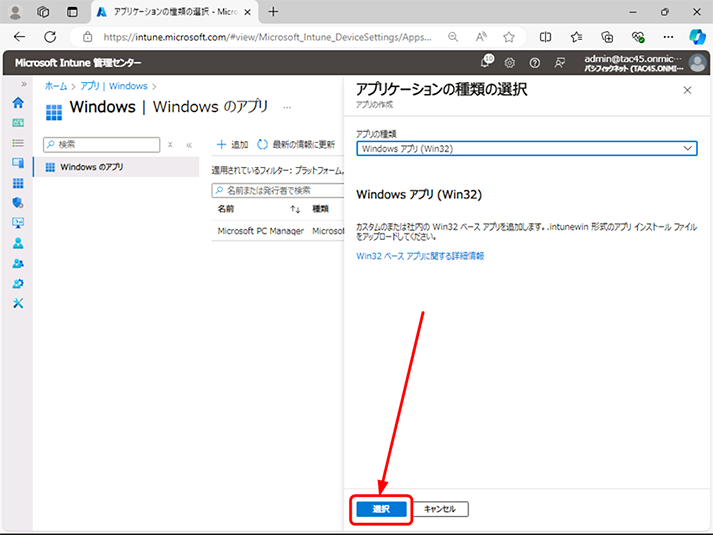Screen dimensions: 713x535
Task: Activate read aloud icon in address bar
Action: (x=481, y=37)
